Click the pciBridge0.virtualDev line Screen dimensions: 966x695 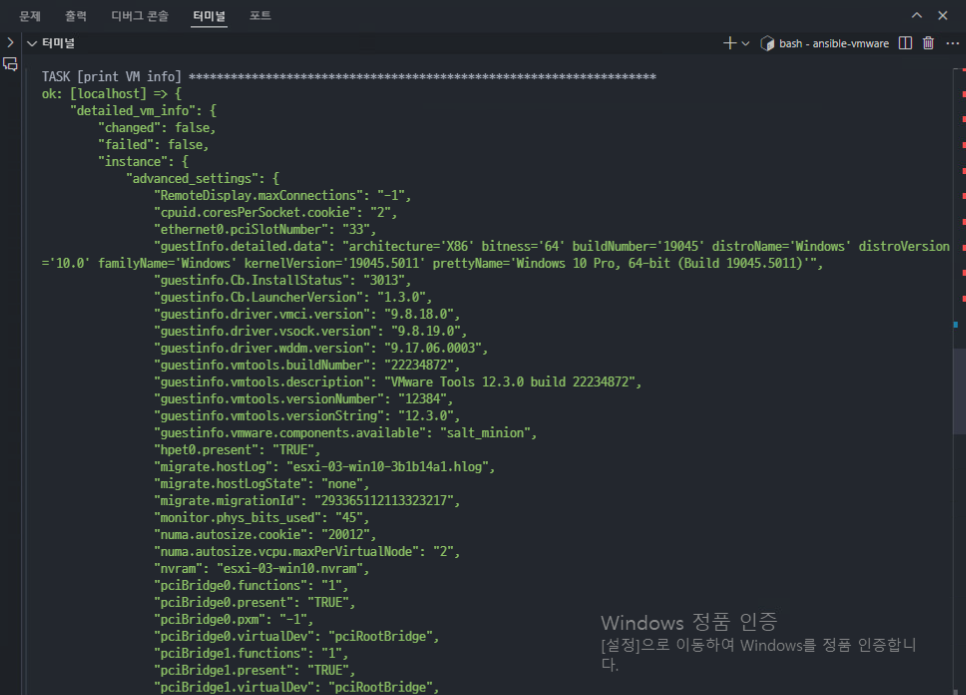pos(296,636)
